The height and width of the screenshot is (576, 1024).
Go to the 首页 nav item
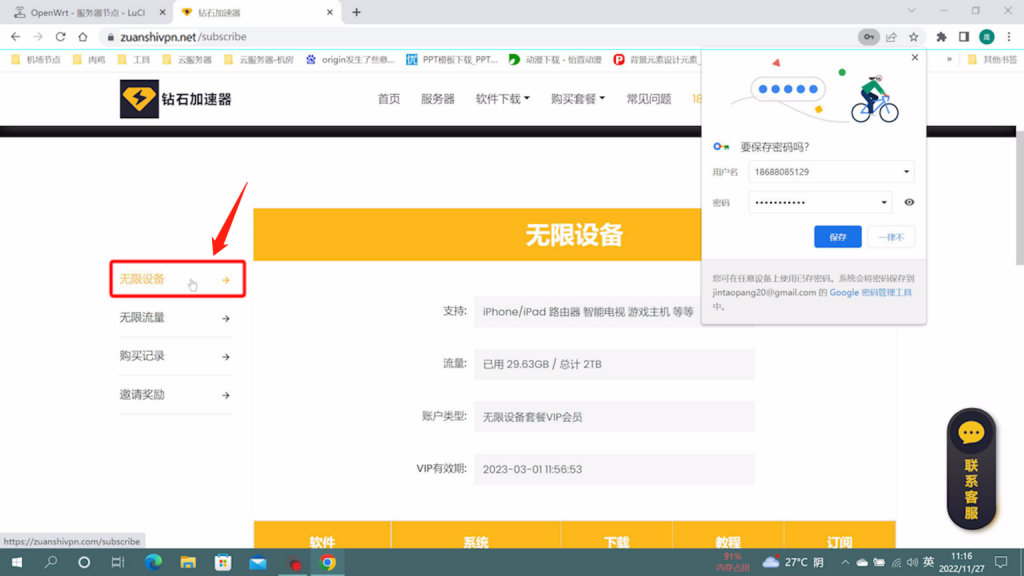(x=389, y=99)
